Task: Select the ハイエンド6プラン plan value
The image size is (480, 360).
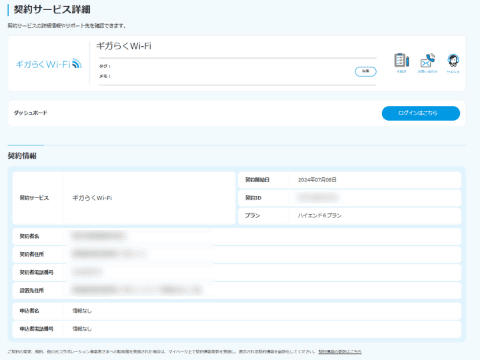Action: click(x=319, y=216)
